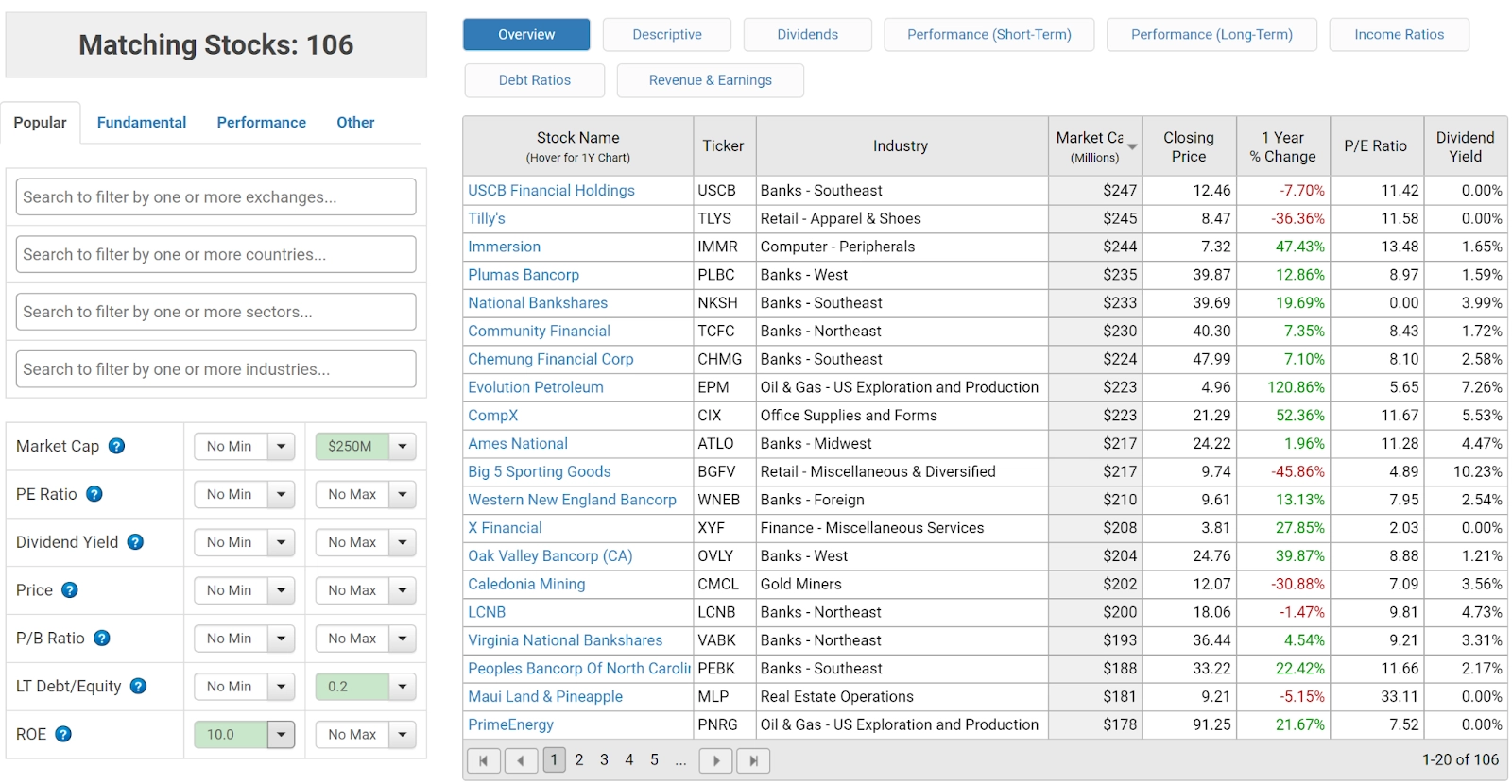The width and height of the screenshot is (1512, 784).
Task: Switch to Other filter tab
Action: pos(355,123)
